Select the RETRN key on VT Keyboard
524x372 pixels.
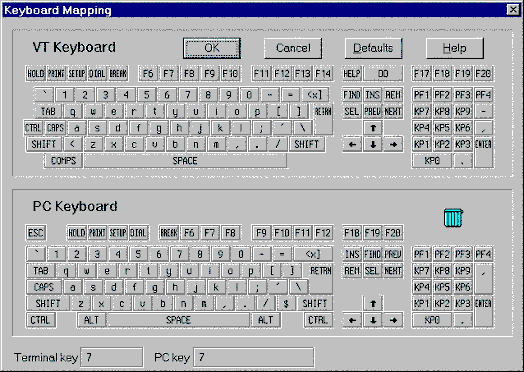pos(323,119)
